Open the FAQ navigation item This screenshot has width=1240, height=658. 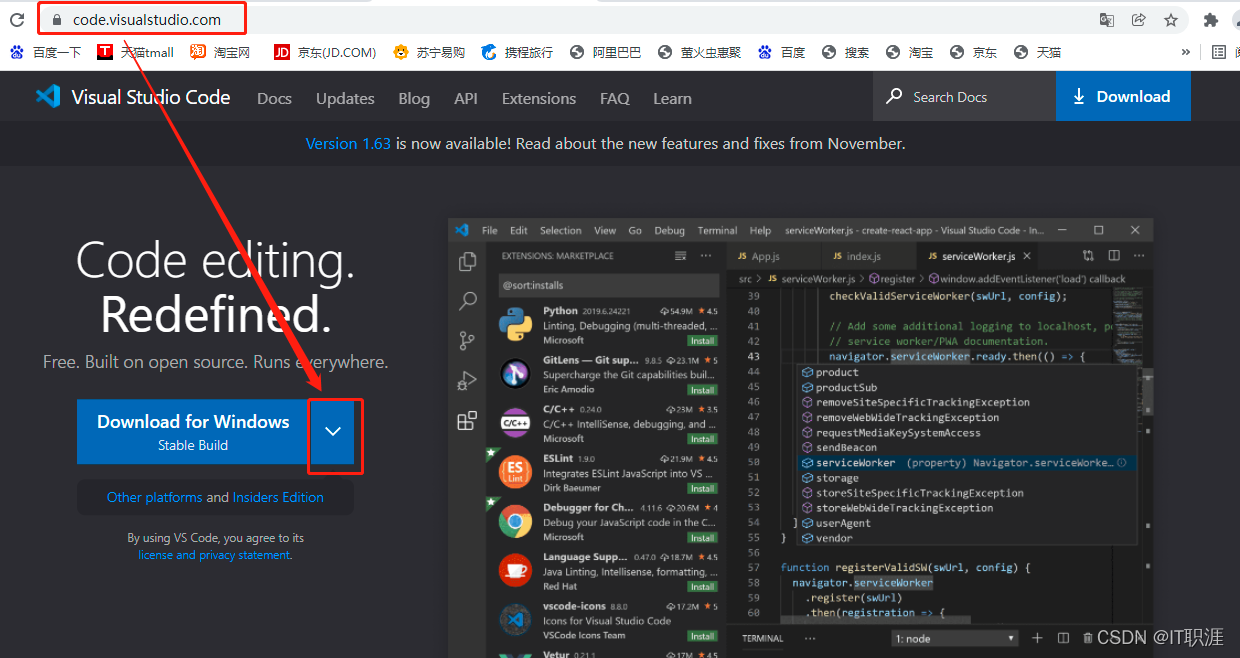pyautogui.click(x=615, y=98)
